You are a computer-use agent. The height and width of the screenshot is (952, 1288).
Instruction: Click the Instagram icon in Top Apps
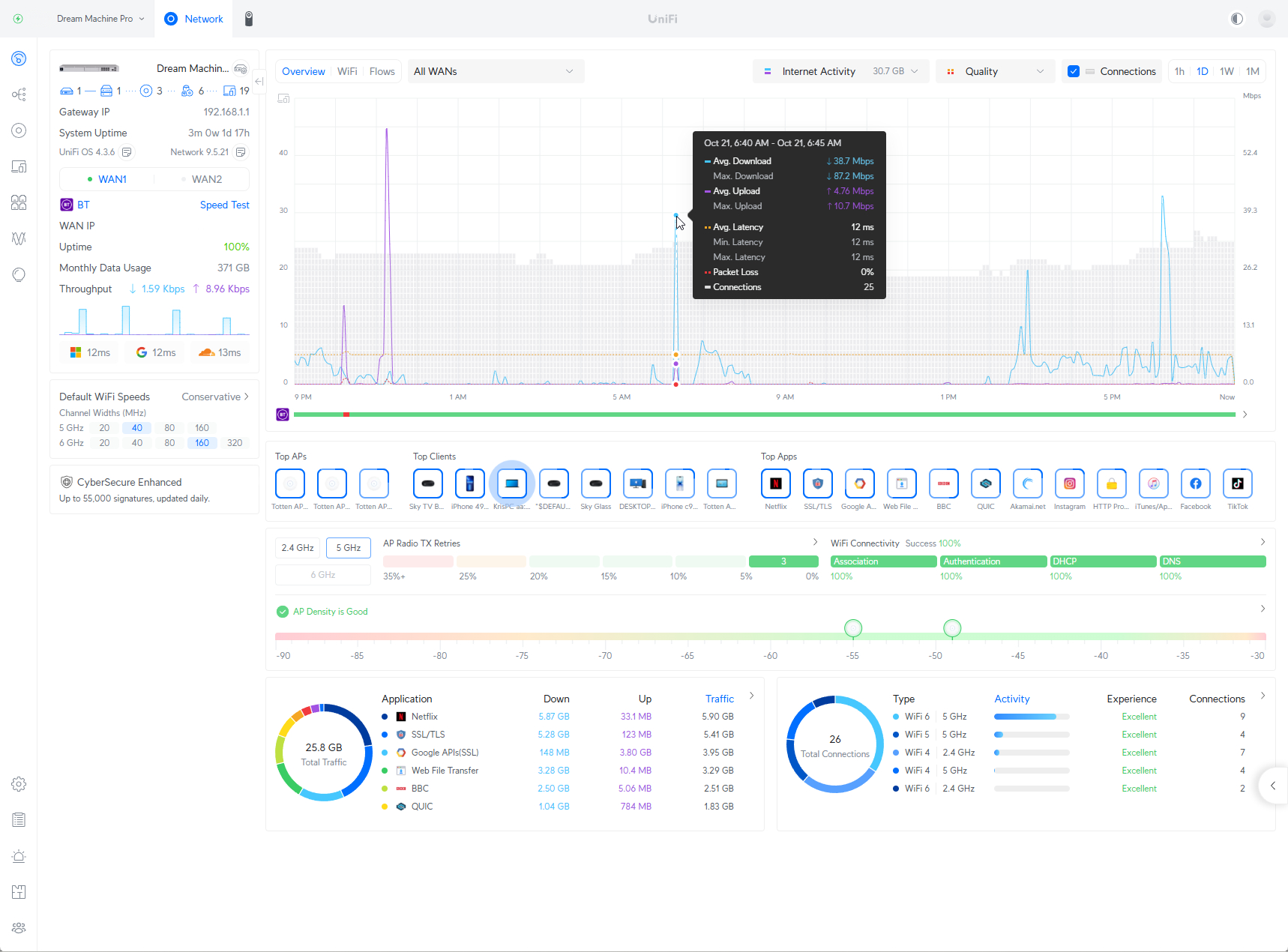tap(1070, 483)
